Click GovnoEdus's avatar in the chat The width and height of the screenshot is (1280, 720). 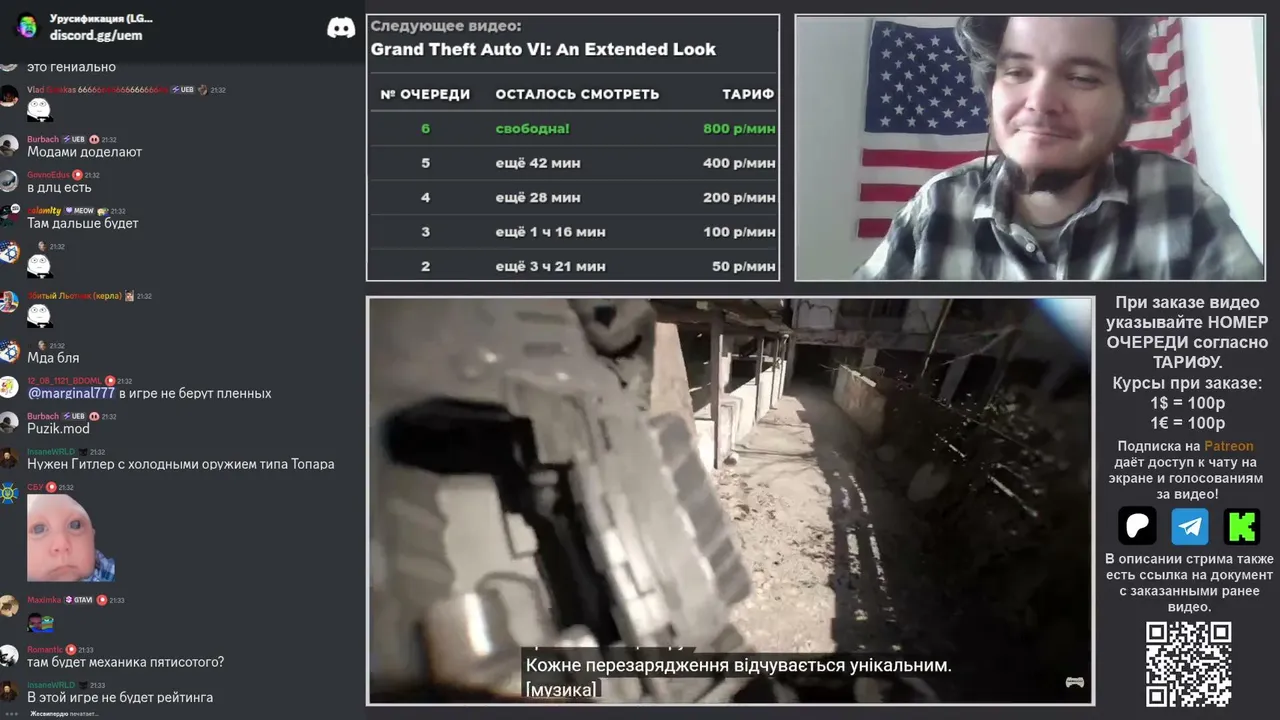[x=9, y=181]
